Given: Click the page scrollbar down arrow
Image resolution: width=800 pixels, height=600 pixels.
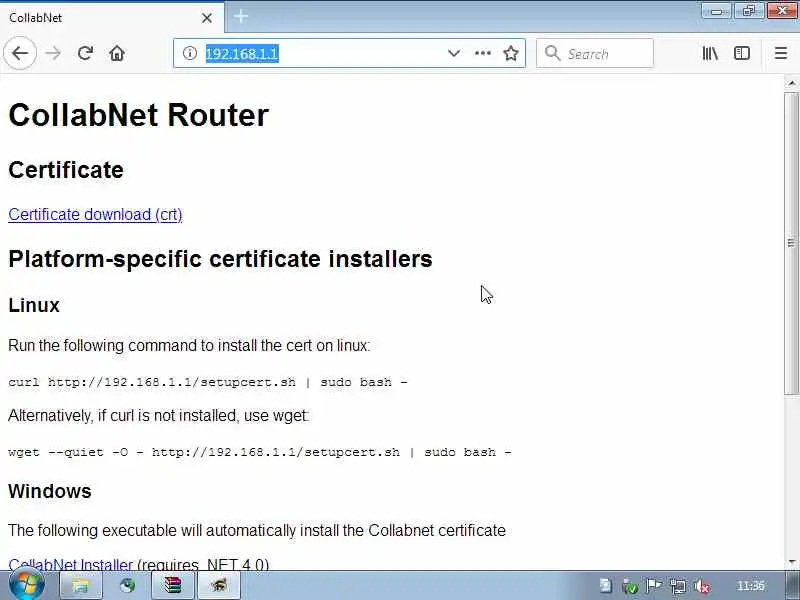Looking at the screenshot, I should click(791, 562).
